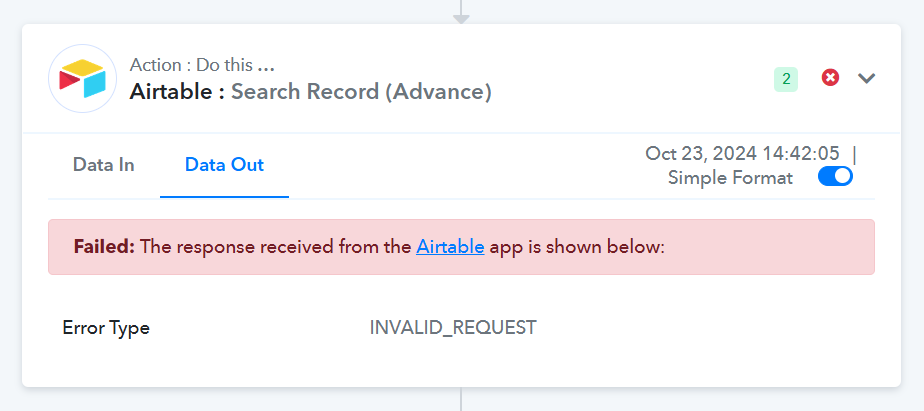924x411 pixels.
Task: Click the Error Type field label
Action: coord(106,328)
